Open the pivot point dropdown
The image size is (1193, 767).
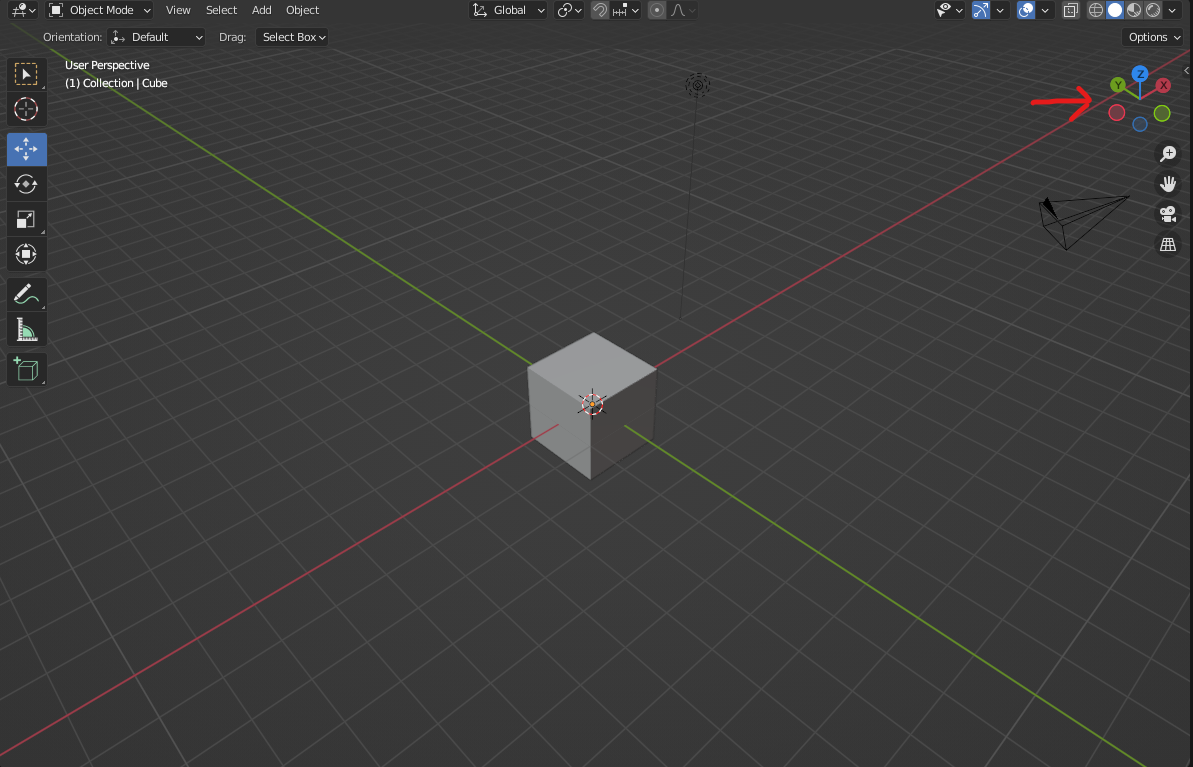coord(569,10)
